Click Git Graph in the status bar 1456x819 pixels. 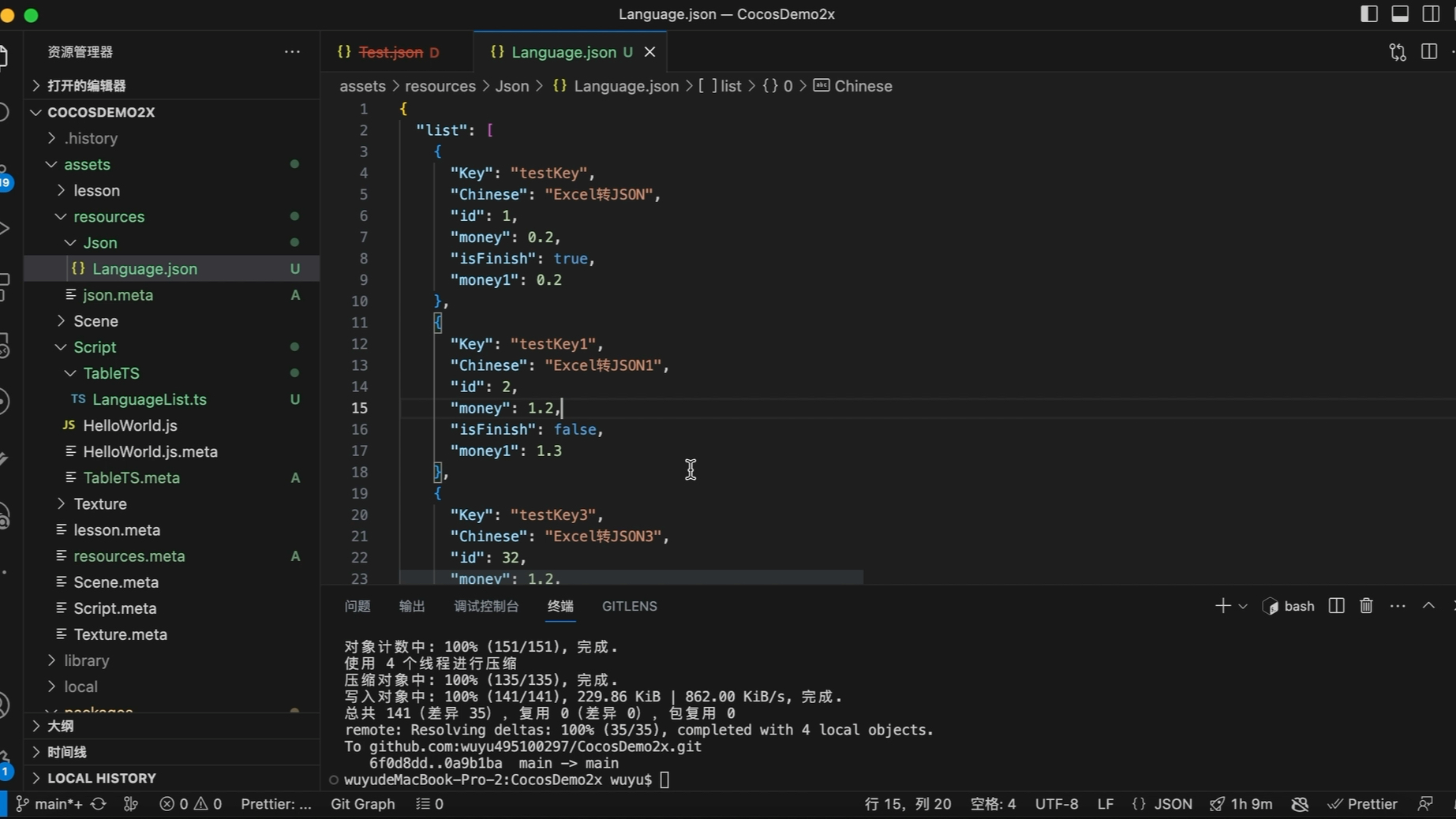click(362, 804)
